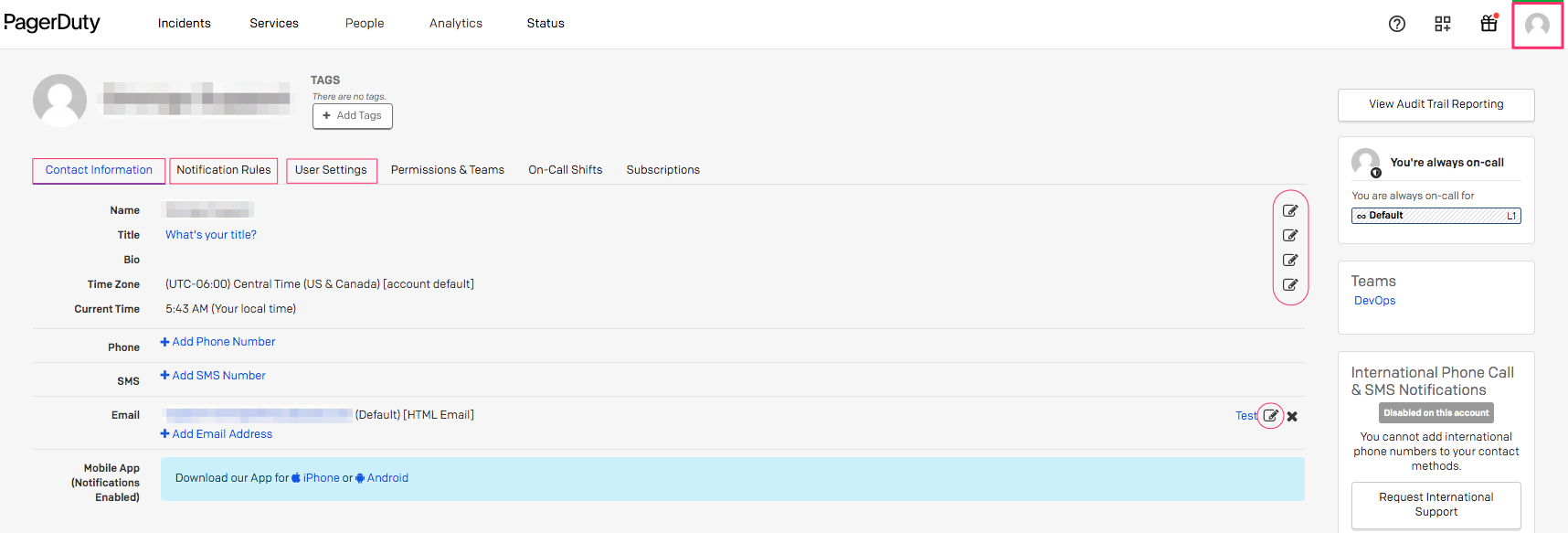Edit the Title field pencil icon
This screenshot has height=533, width=1568.
point(1290,236)
